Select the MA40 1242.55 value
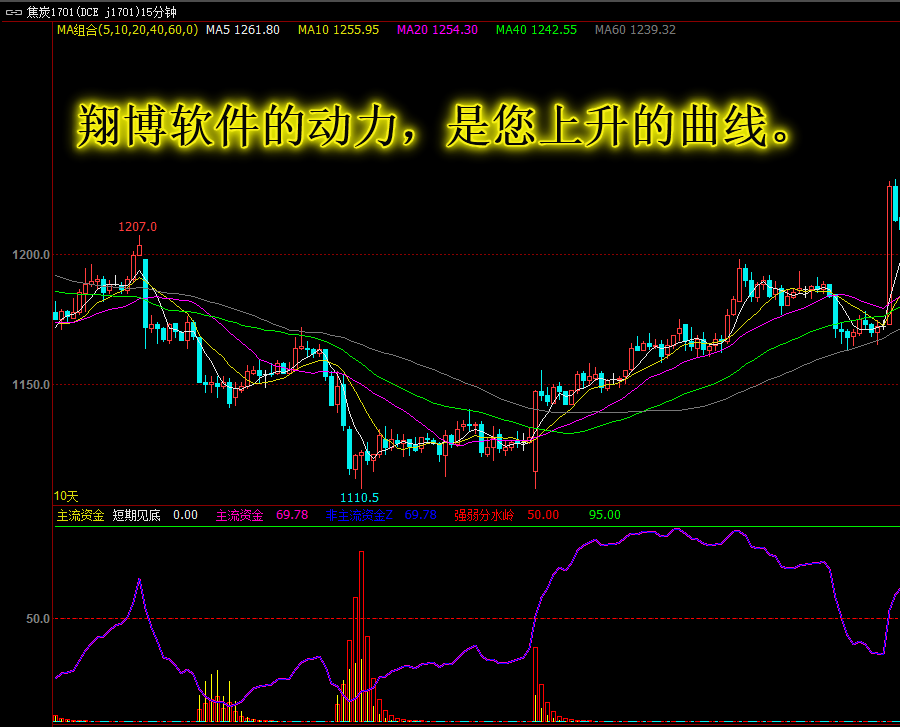The height and width of the screenshot is (727, 900). click(536, 30)
